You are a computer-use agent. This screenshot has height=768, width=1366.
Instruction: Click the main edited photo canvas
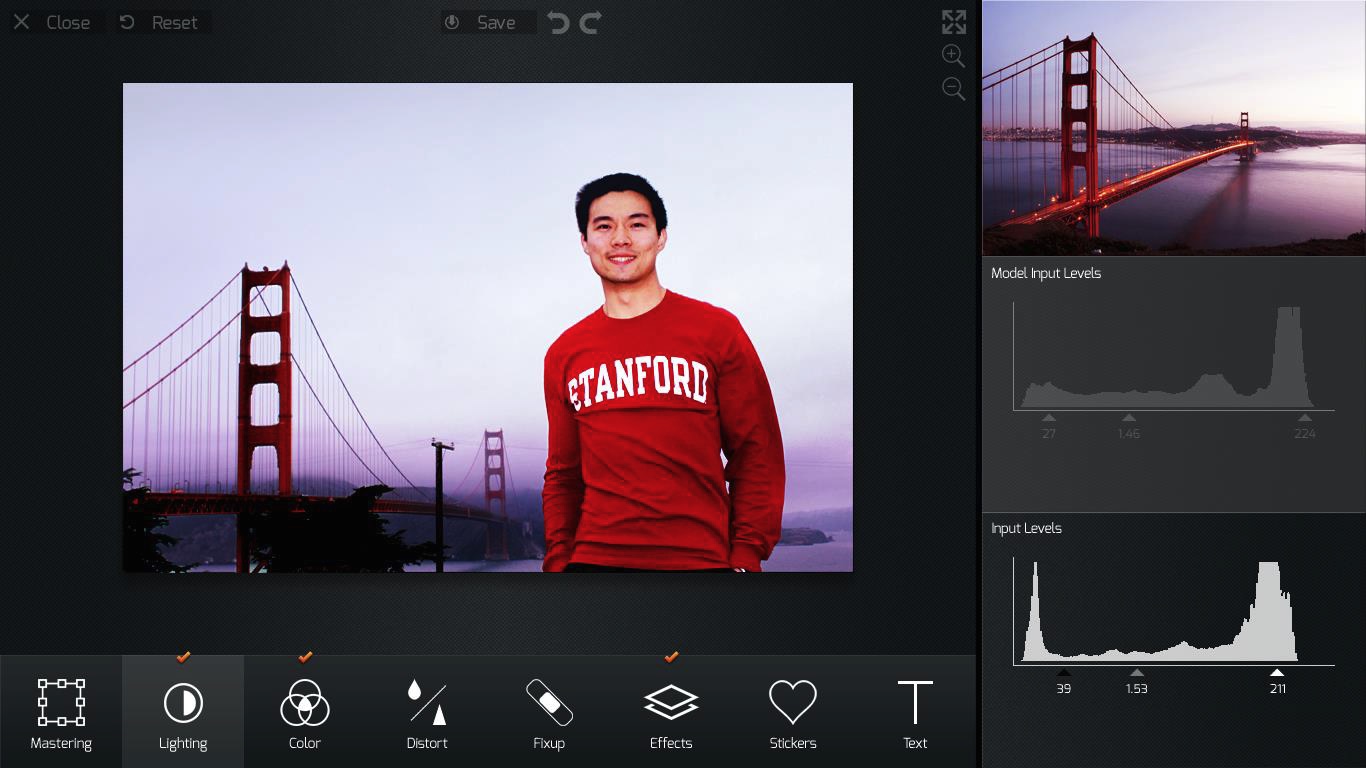[488, 327]
